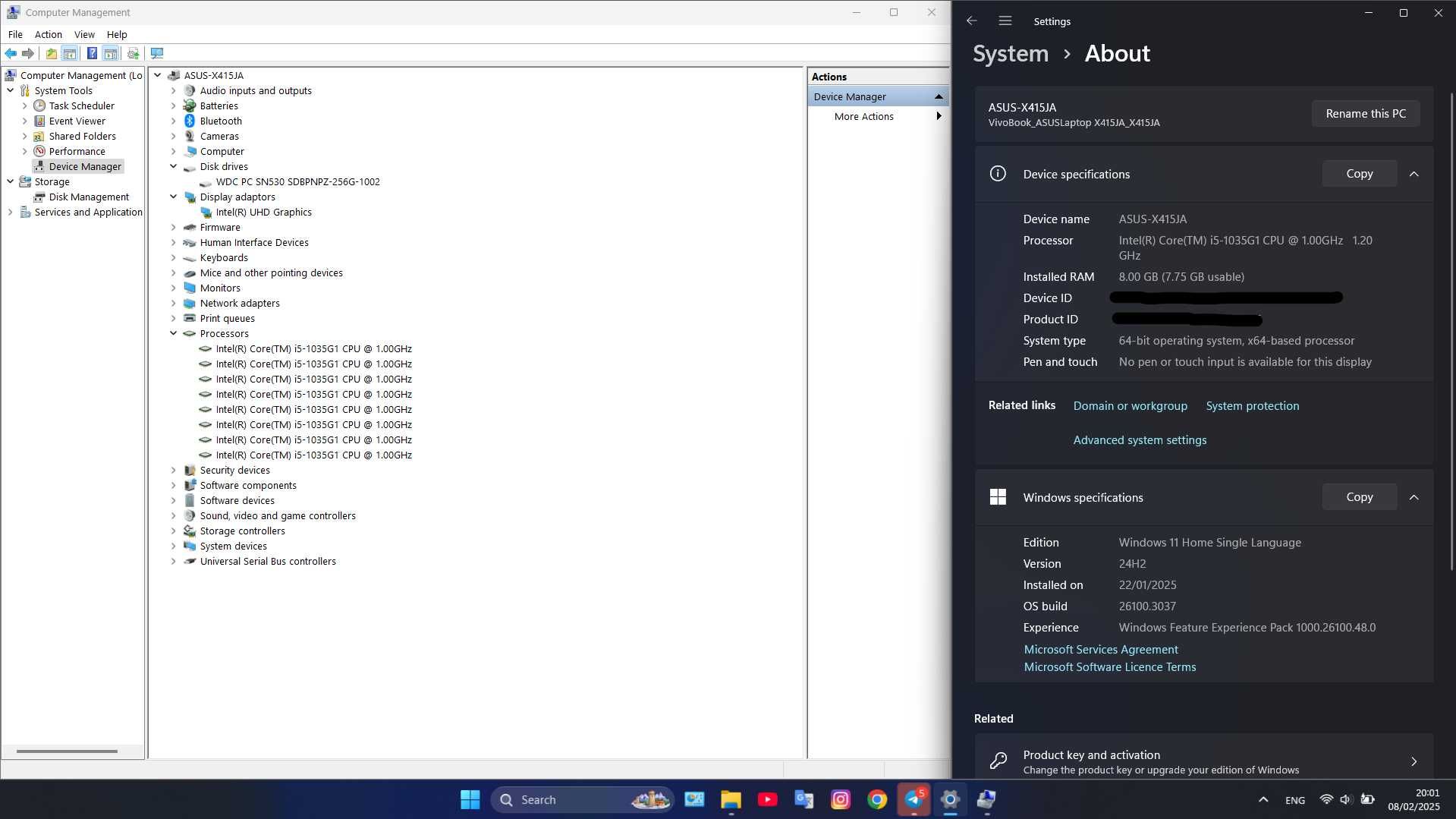Click Rename this PC button
Screen dimensions: 1456x819
coord(1365,113)
